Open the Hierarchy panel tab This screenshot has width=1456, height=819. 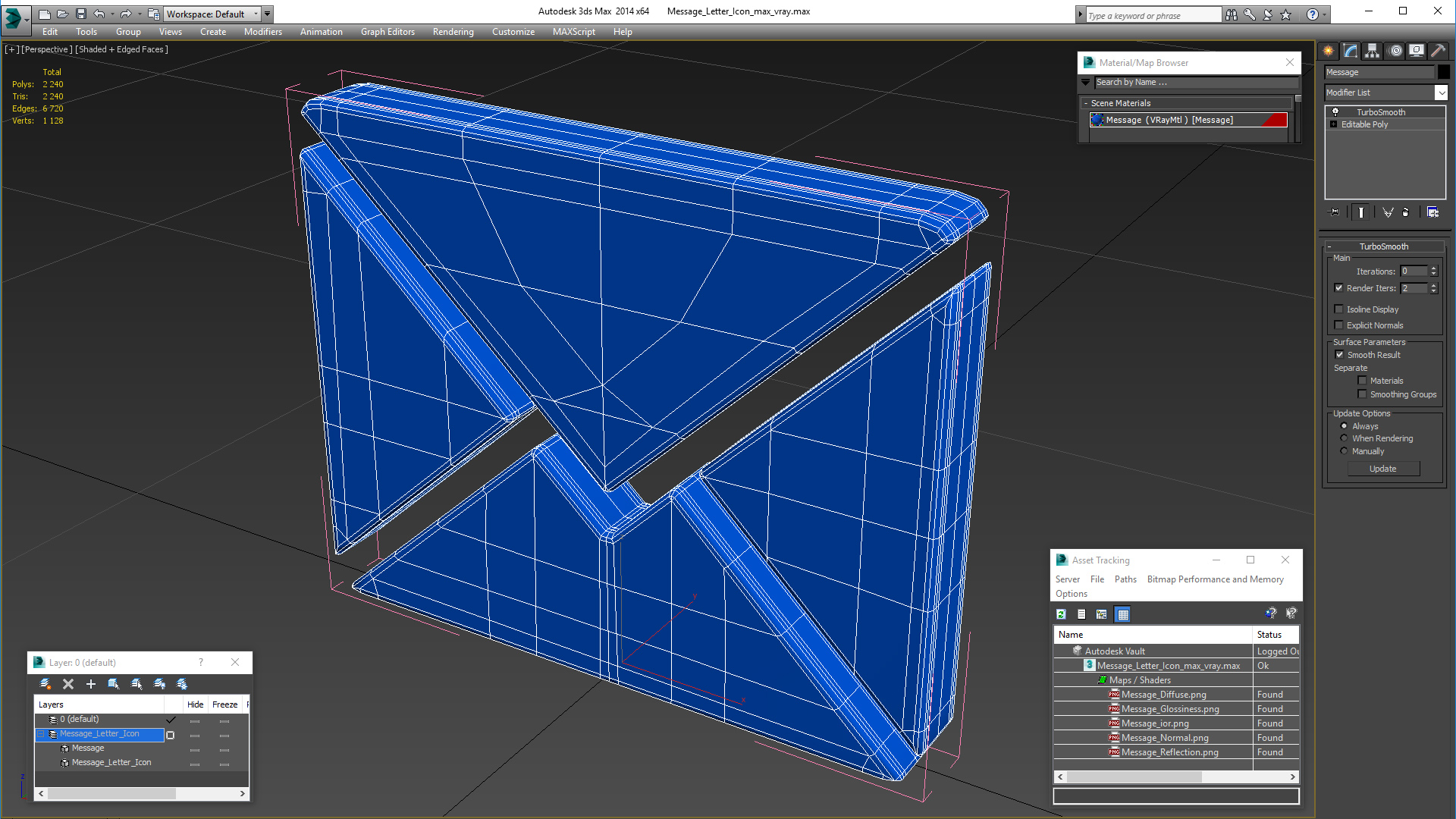click(1373, 51)
